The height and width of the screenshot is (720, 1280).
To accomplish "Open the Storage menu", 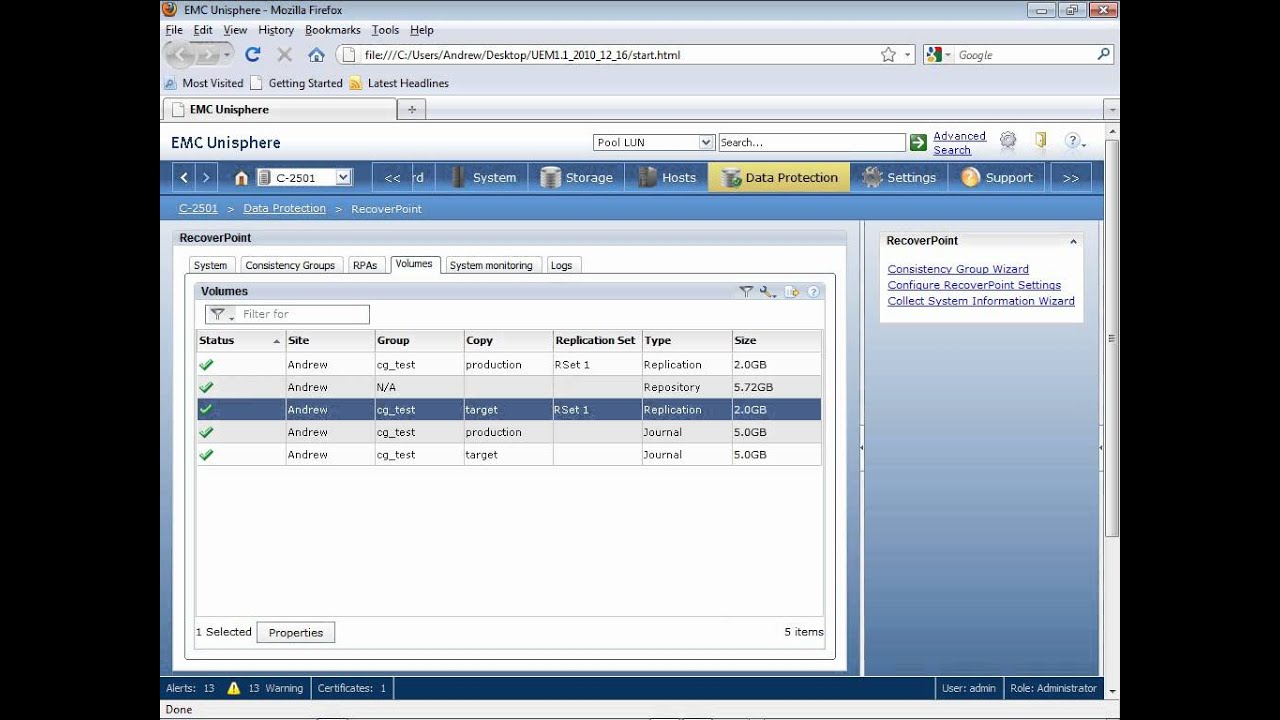I will (x=577, y=177).
